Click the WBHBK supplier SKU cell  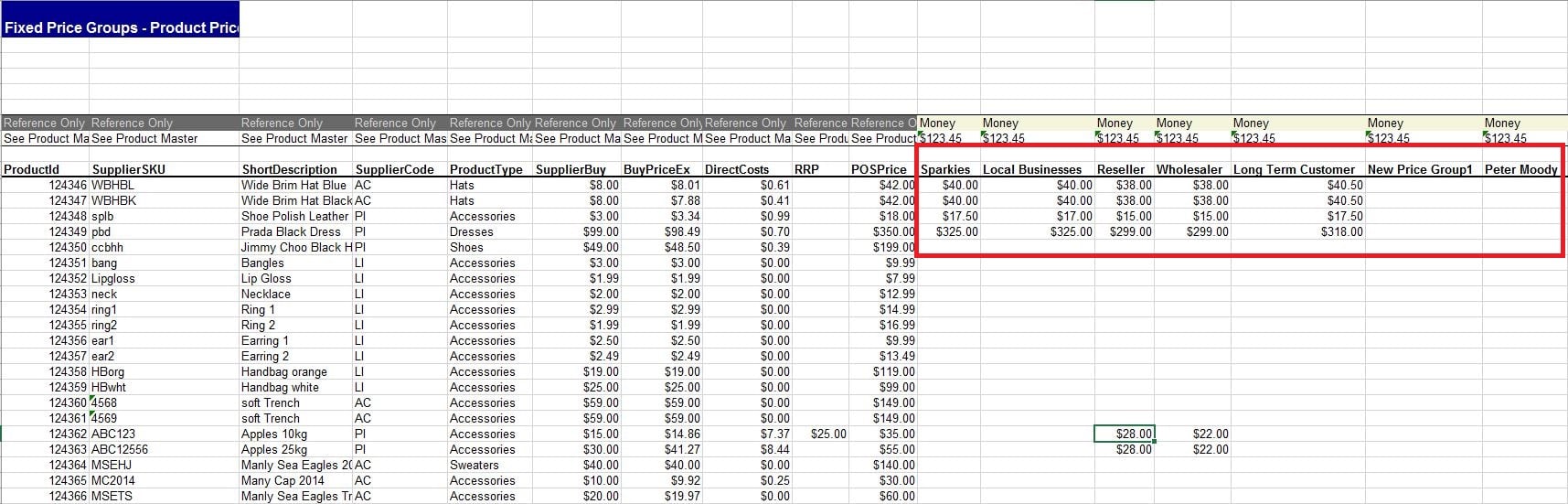165,200
